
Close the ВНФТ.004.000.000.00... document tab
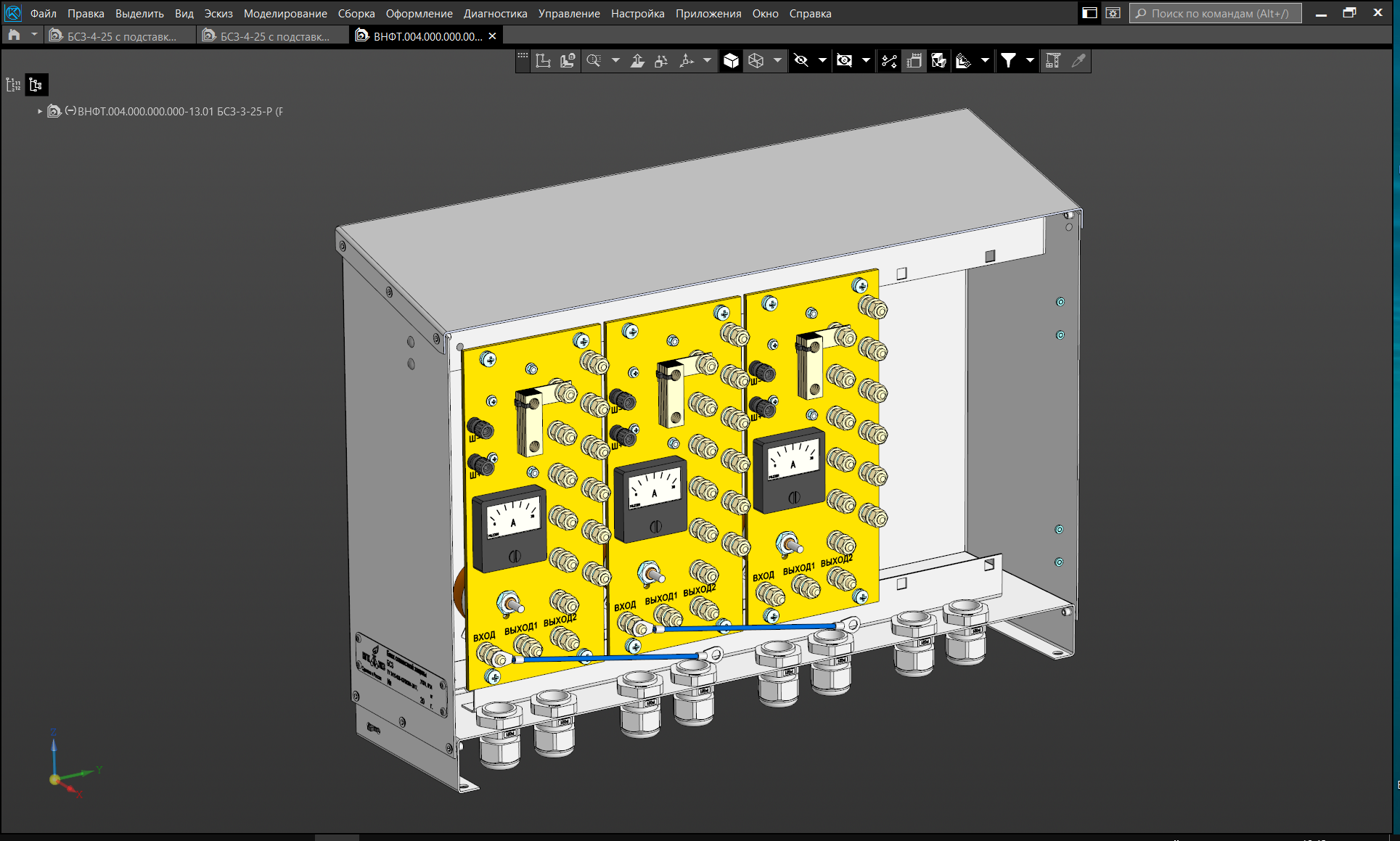pos(492,36)
